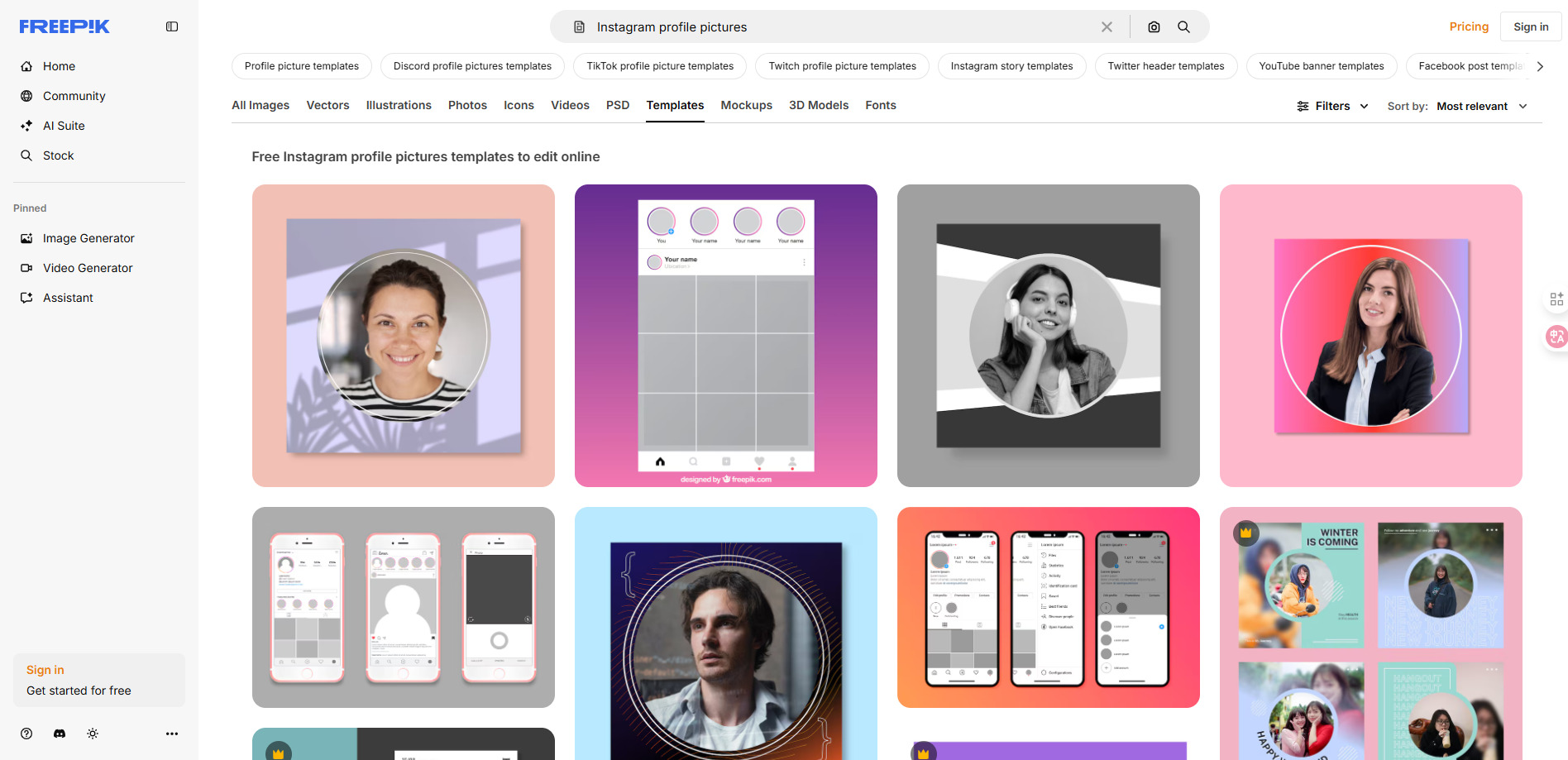Switch to the PSD tab
This screenshot has width=1568, height=760.
(618, 105)
